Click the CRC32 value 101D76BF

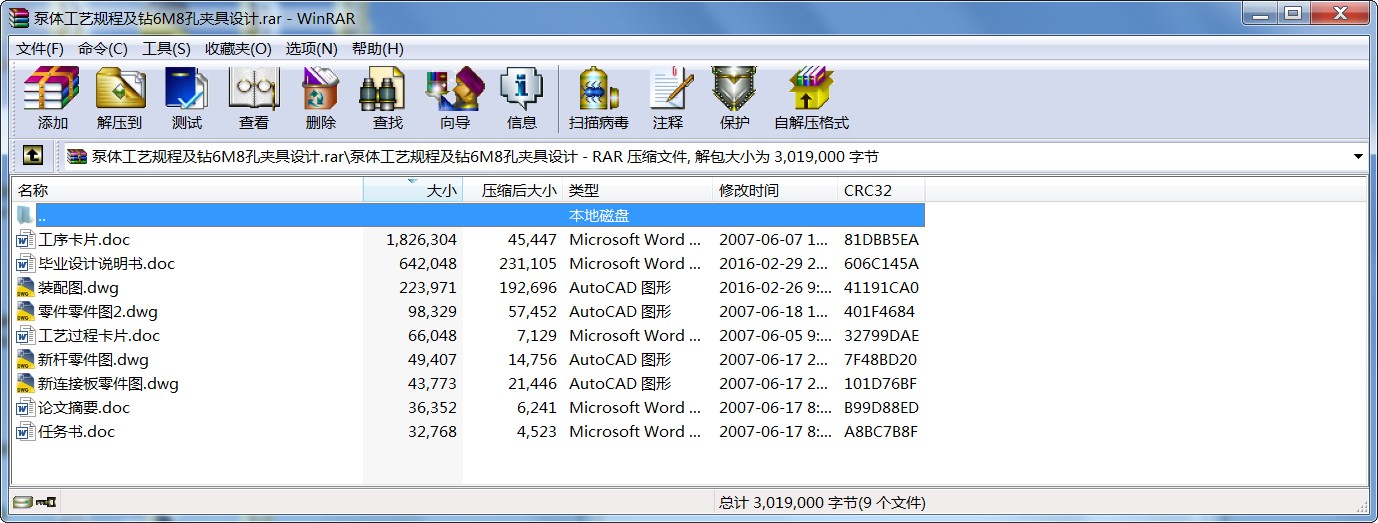click(x=881, y=384)
